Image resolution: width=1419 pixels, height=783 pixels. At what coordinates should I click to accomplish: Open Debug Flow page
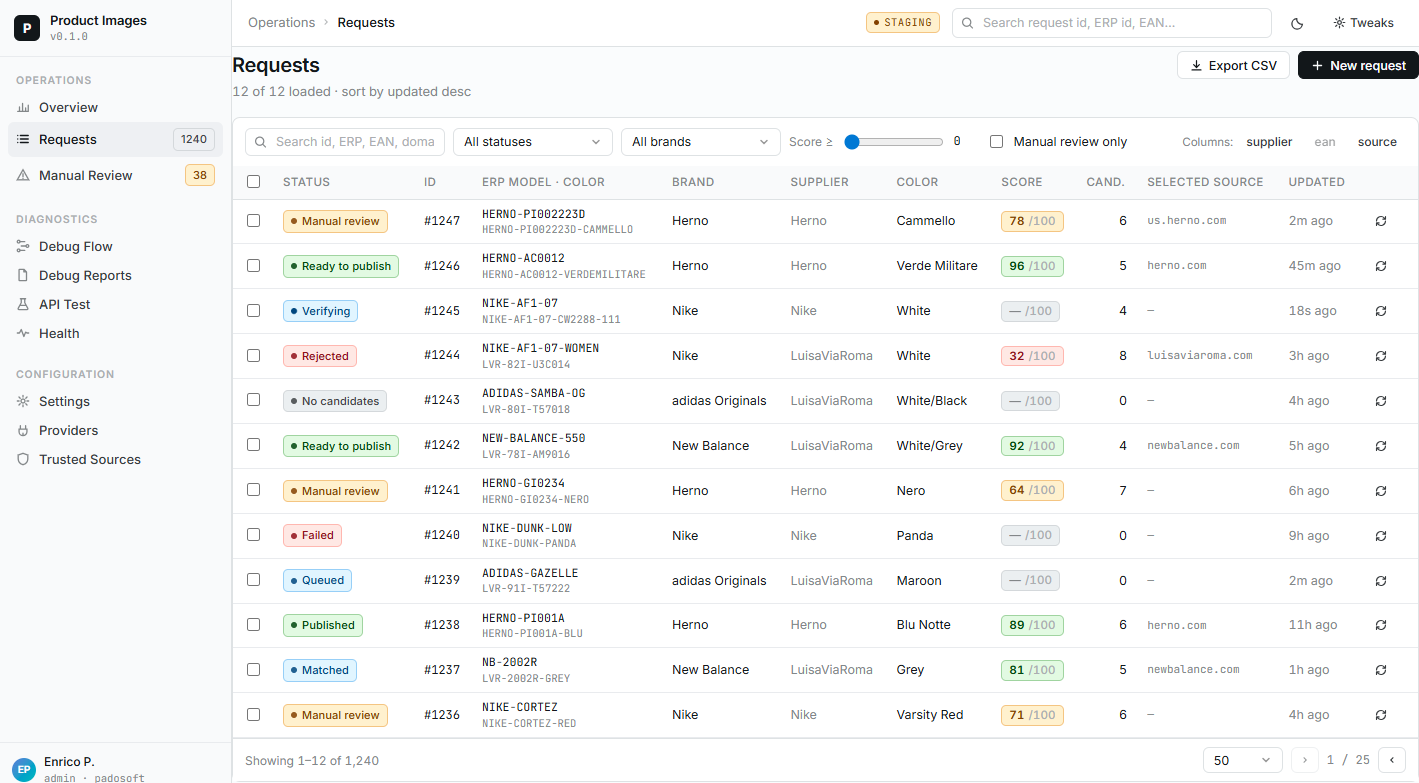click(x=115, y=246)
